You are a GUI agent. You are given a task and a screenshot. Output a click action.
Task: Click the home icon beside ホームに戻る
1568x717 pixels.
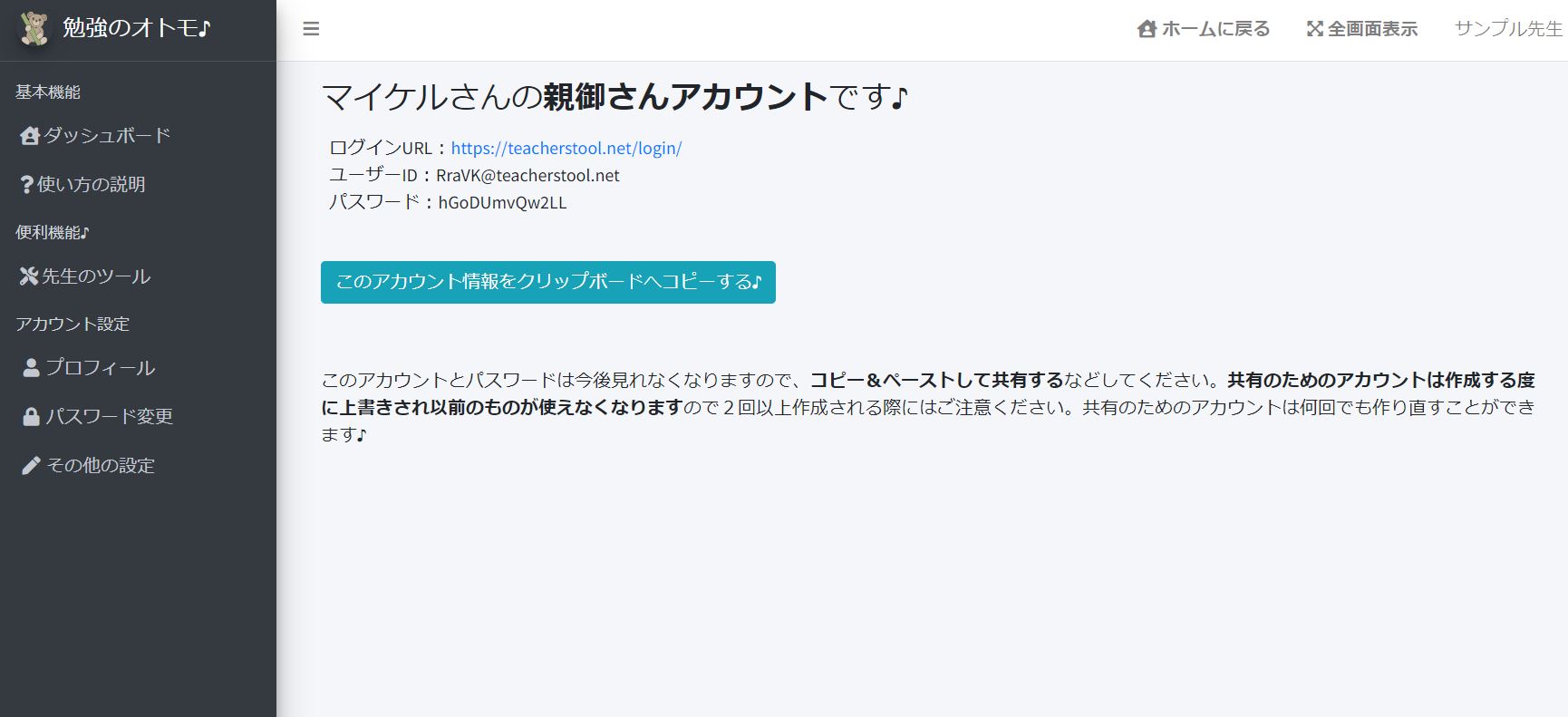[1147, 29]
